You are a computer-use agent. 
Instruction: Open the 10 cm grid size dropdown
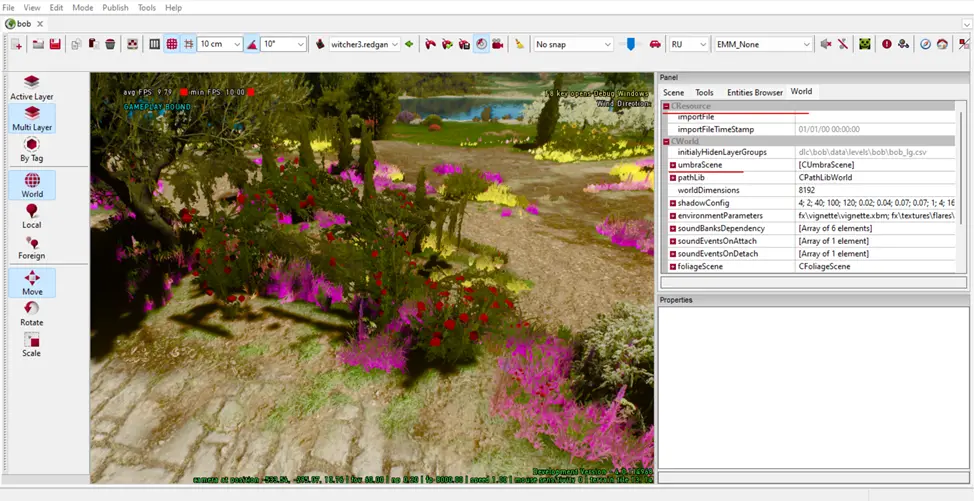point(236,44)
